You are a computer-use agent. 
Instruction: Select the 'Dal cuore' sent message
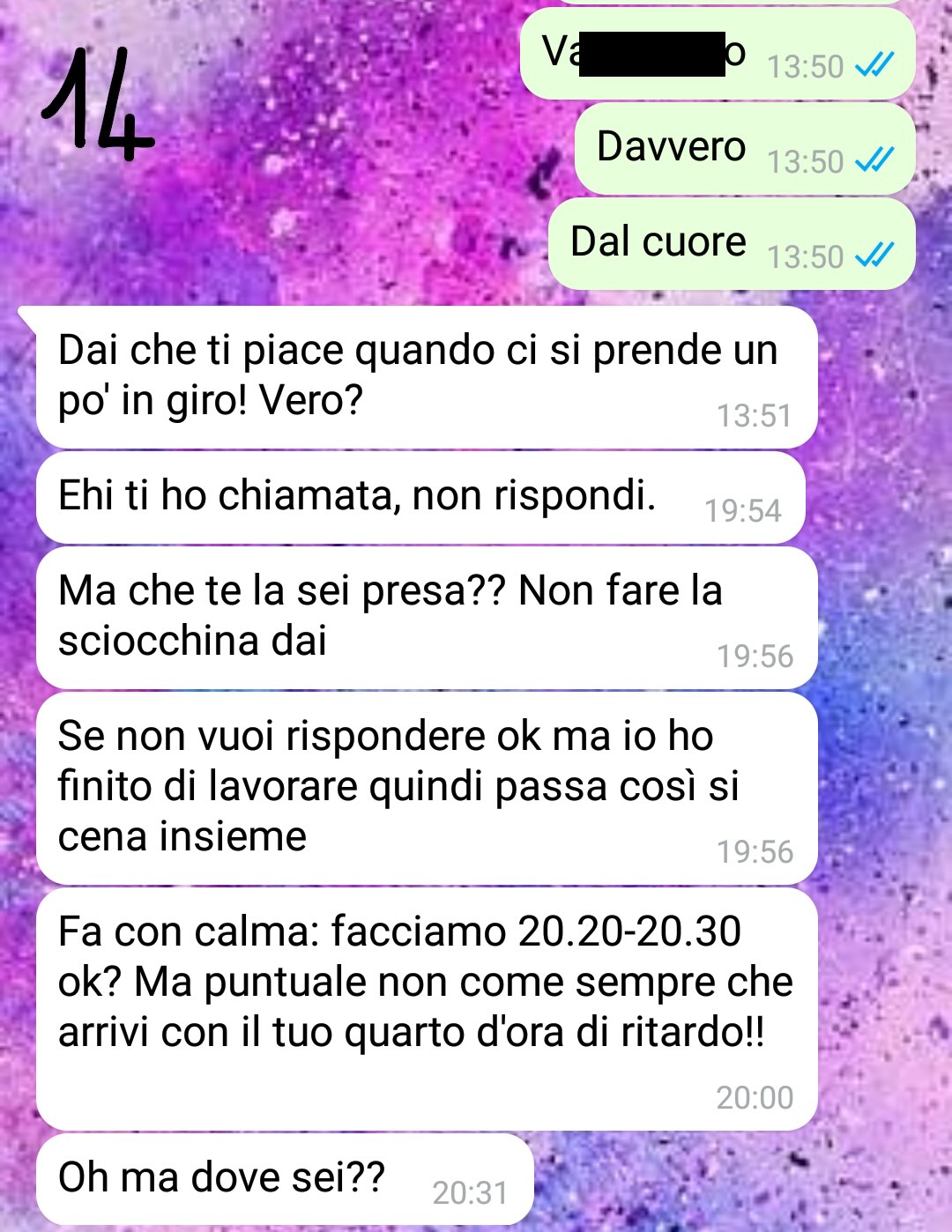coord(732,243)
